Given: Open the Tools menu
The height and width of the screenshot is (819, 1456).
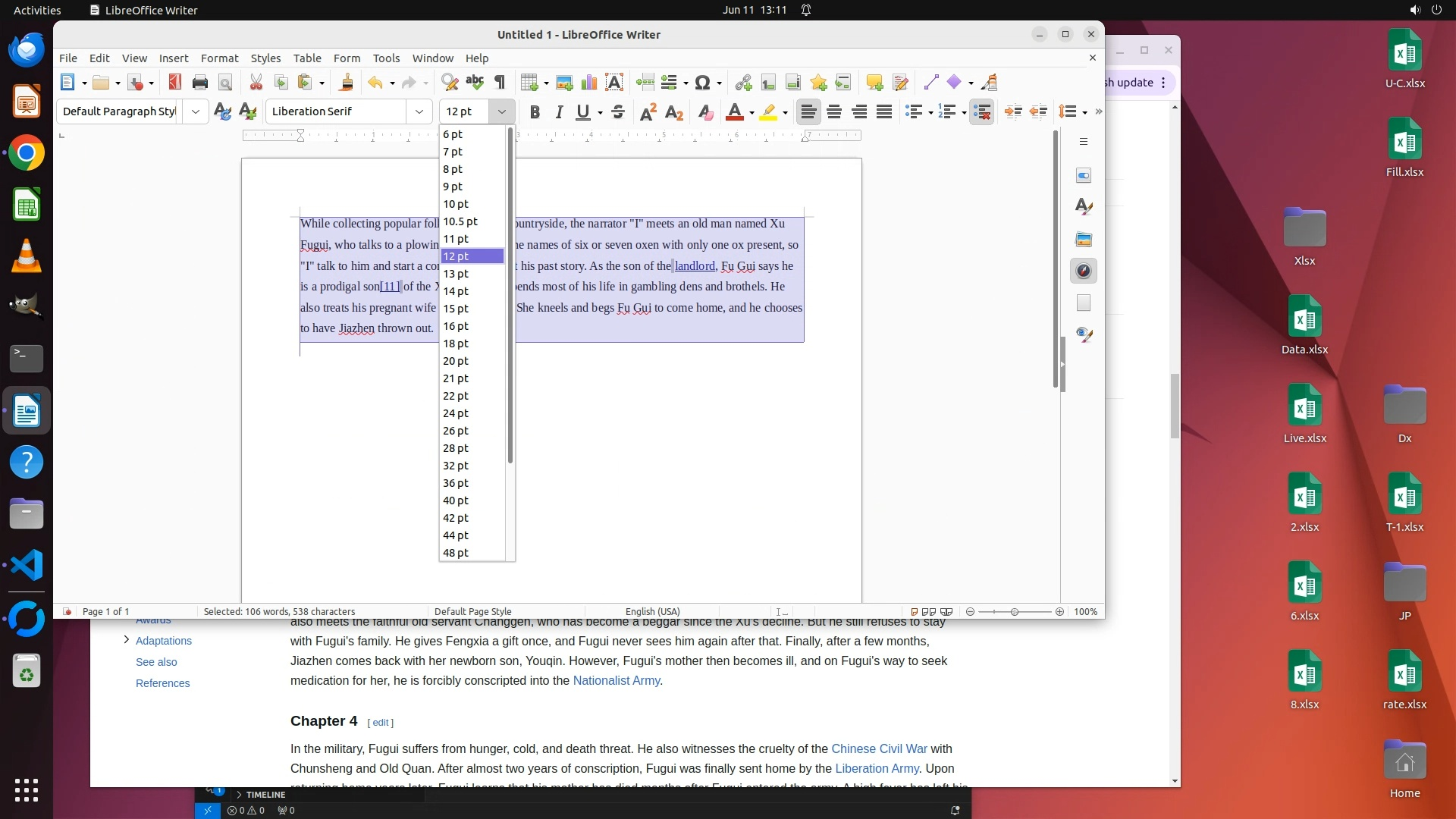Looking at the screenshot, I should tap(386, 58).
